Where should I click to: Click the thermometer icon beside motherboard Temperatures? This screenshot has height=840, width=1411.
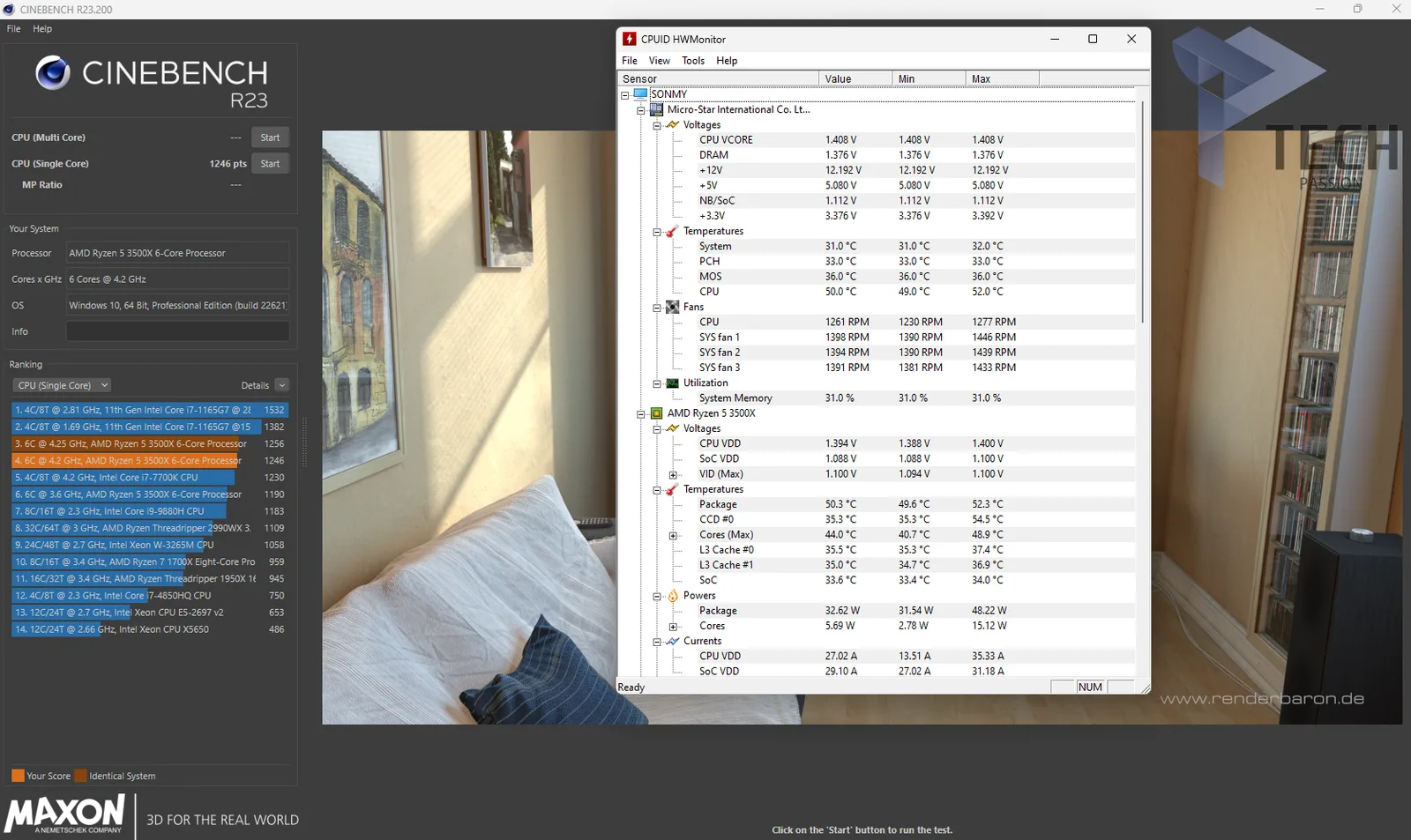(x=672, y=231)
